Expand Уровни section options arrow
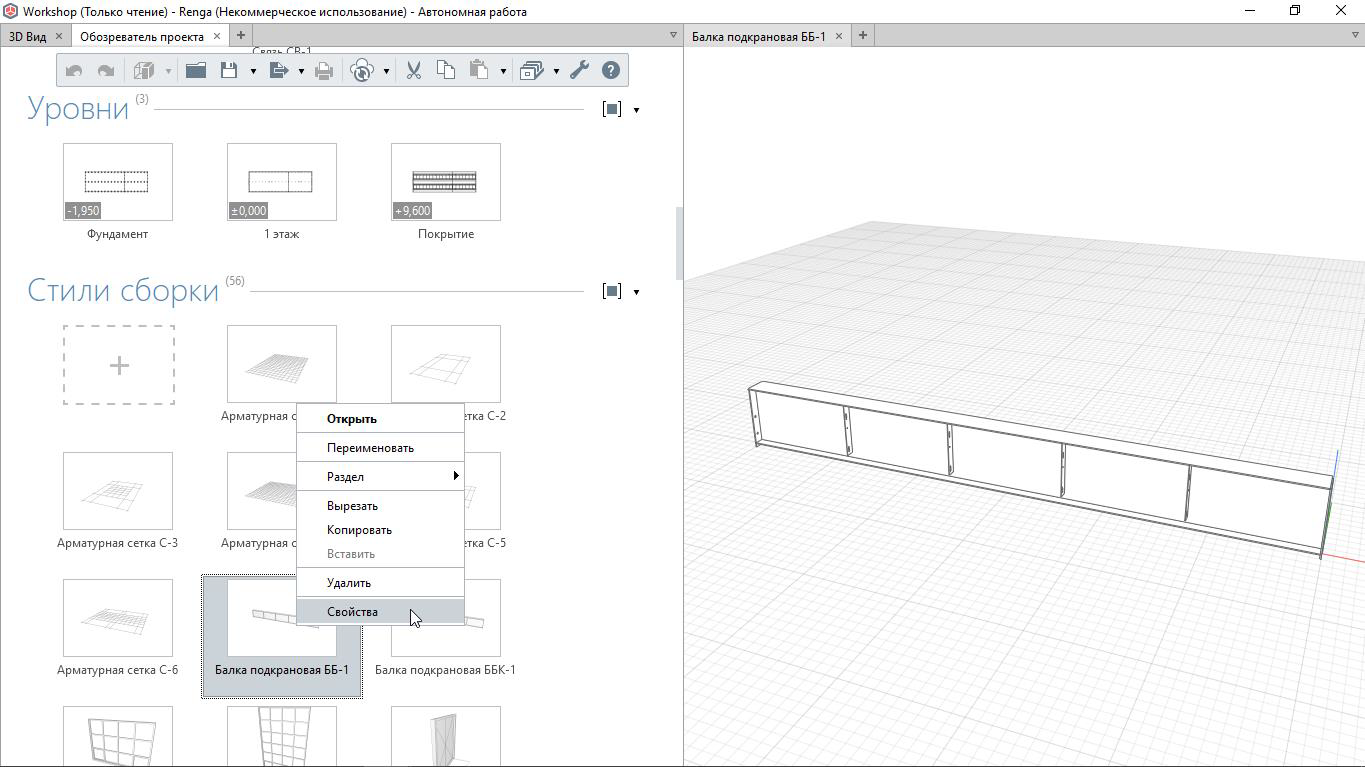This screenshot has height=767, width=1365. coord(636,110)
